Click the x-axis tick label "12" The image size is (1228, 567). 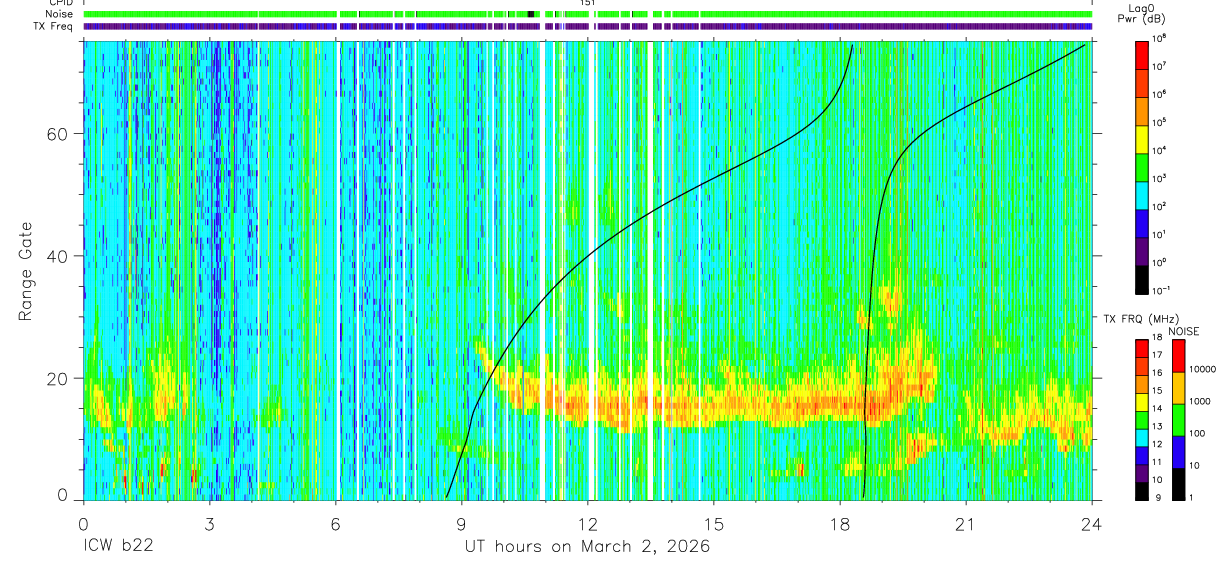pyautogui.click(x=588, y=523)
